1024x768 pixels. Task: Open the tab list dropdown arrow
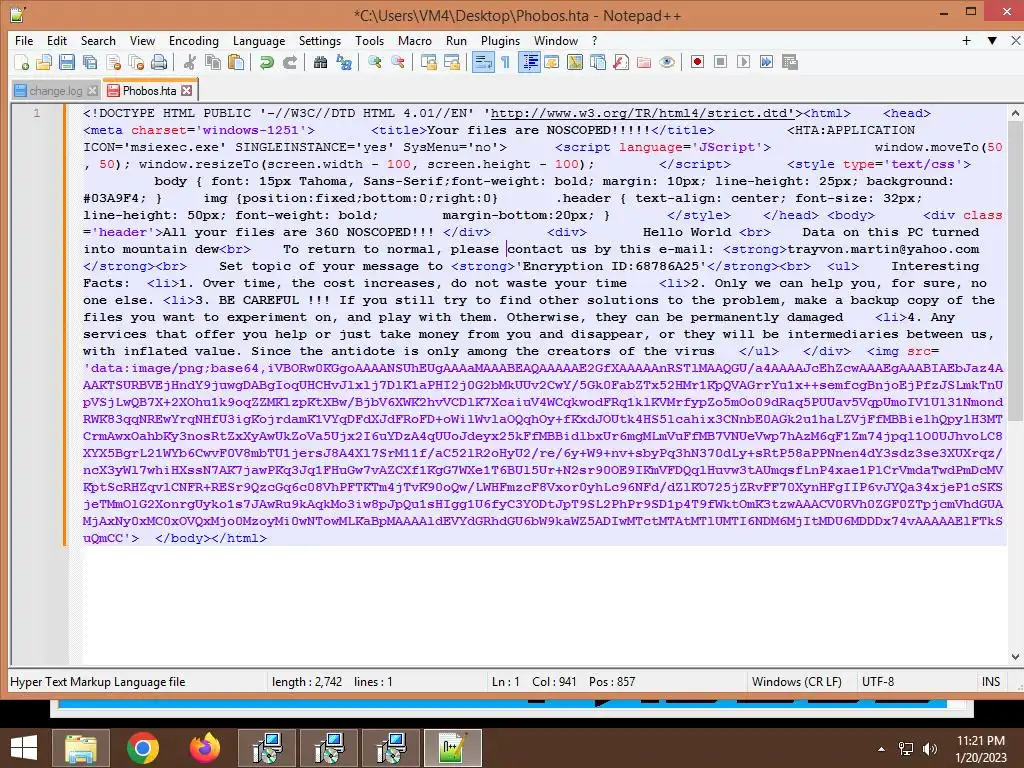click(992, 40)
